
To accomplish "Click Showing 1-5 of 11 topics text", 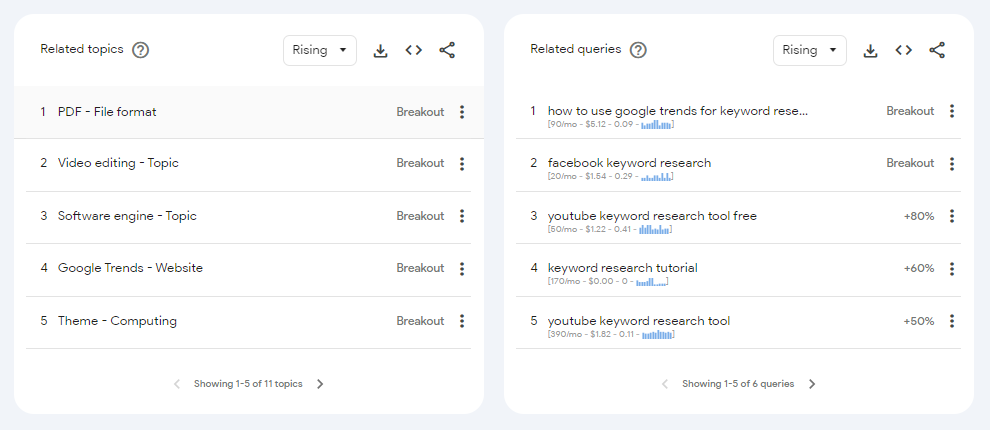I will click(x=248, y=384).
